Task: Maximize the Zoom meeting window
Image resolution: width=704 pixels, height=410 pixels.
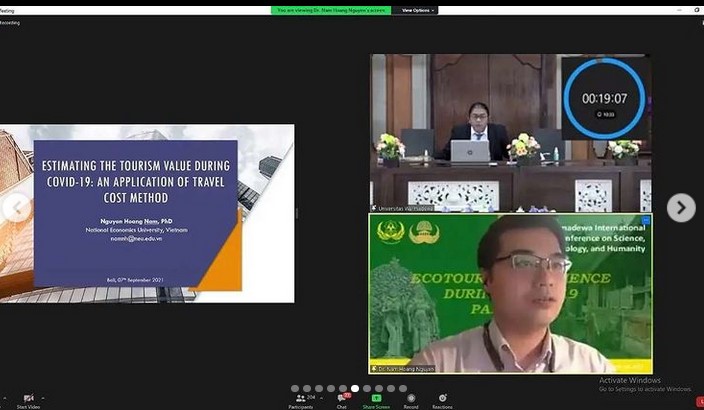Action: coord(697,10)
